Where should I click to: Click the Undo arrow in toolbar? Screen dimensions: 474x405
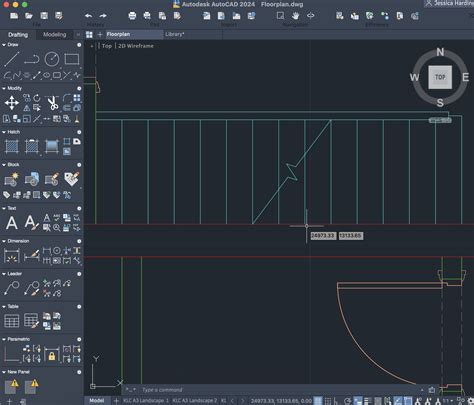tap(88, 16)
